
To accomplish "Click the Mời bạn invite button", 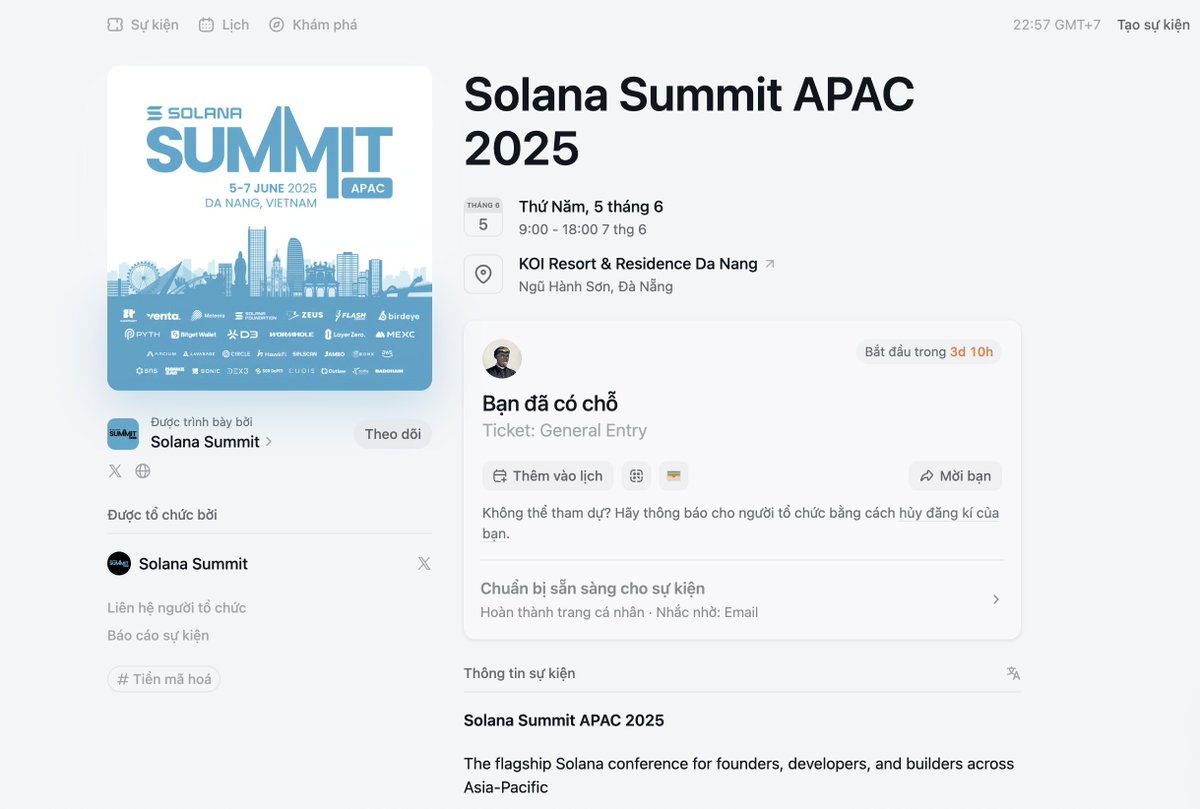I will pos(955,476).
